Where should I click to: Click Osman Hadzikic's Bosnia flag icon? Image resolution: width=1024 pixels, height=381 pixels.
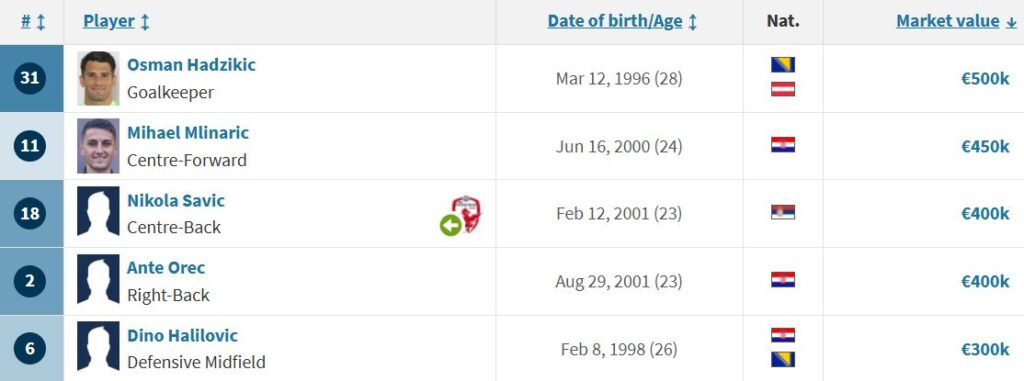tap(783, 65)
